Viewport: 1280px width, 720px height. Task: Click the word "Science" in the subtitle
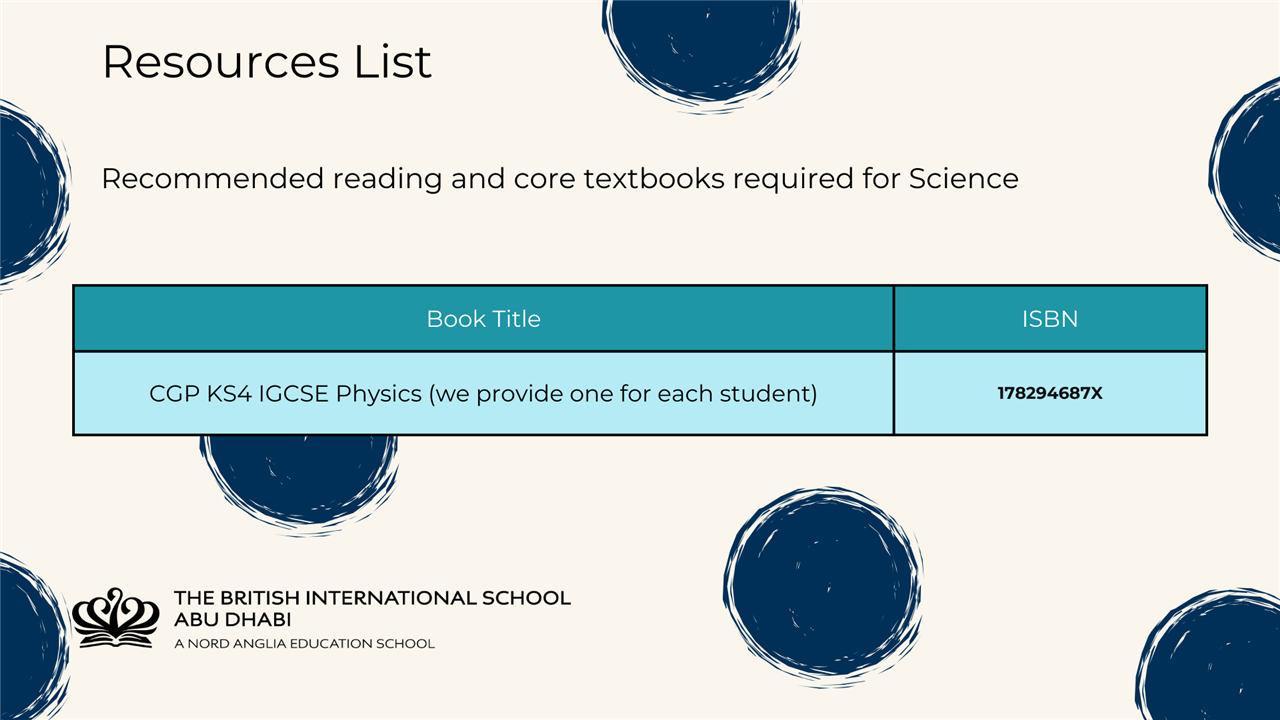tap(963, 179)
